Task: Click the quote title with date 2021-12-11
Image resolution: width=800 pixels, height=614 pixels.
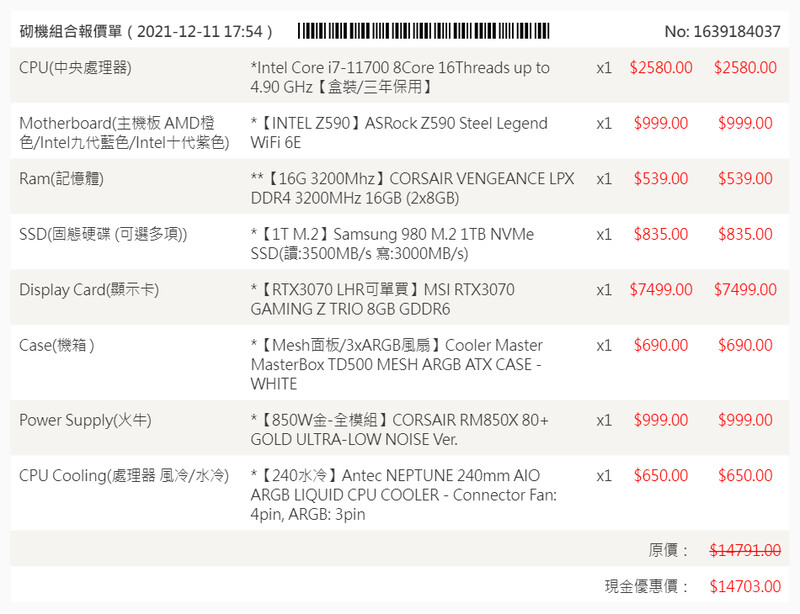Action: 146,31
